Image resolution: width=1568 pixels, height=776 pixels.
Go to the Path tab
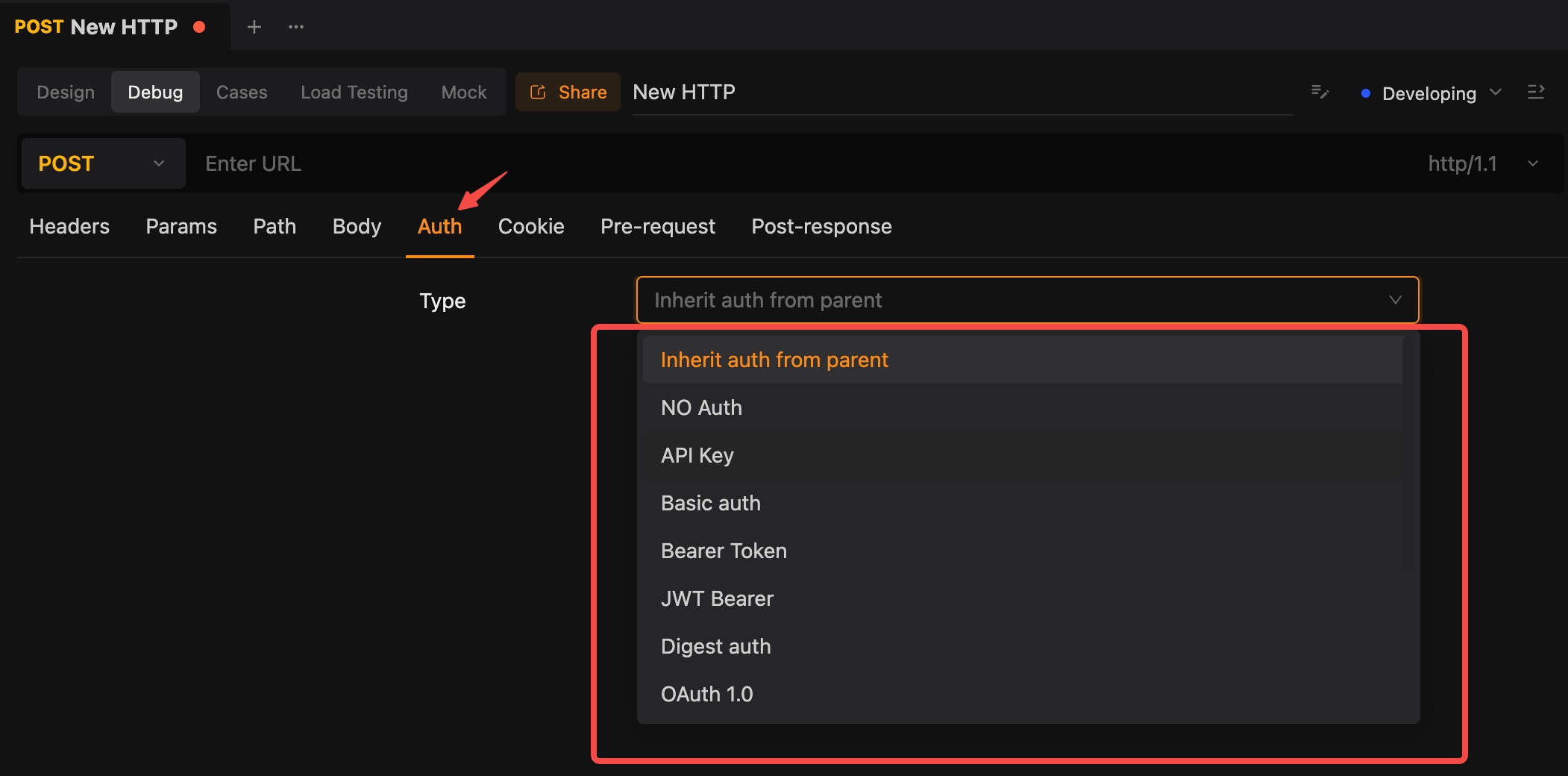pyautogui.click(x=275, y=226)
